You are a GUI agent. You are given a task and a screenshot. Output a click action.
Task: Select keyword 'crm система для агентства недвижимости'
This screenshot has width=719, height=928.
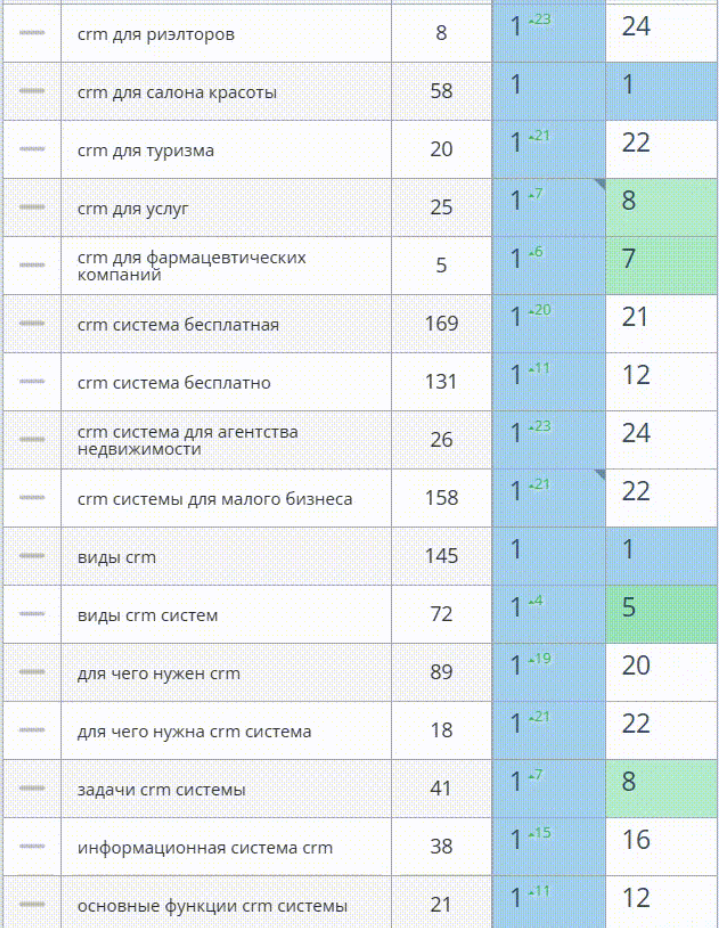pyautogui.click(x=187, y=440)
